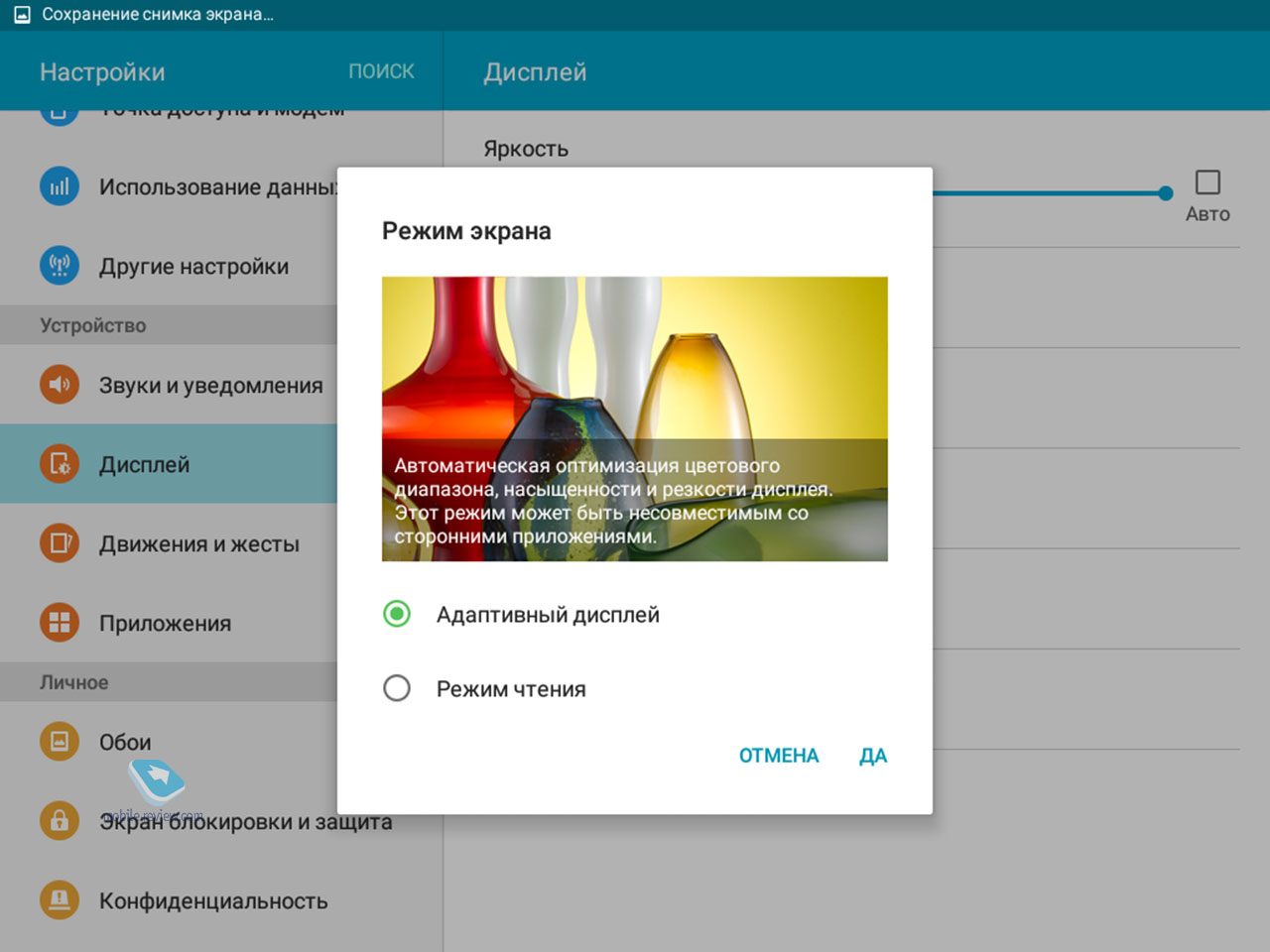Click the Обои wallpaper icon

point(60,742)
